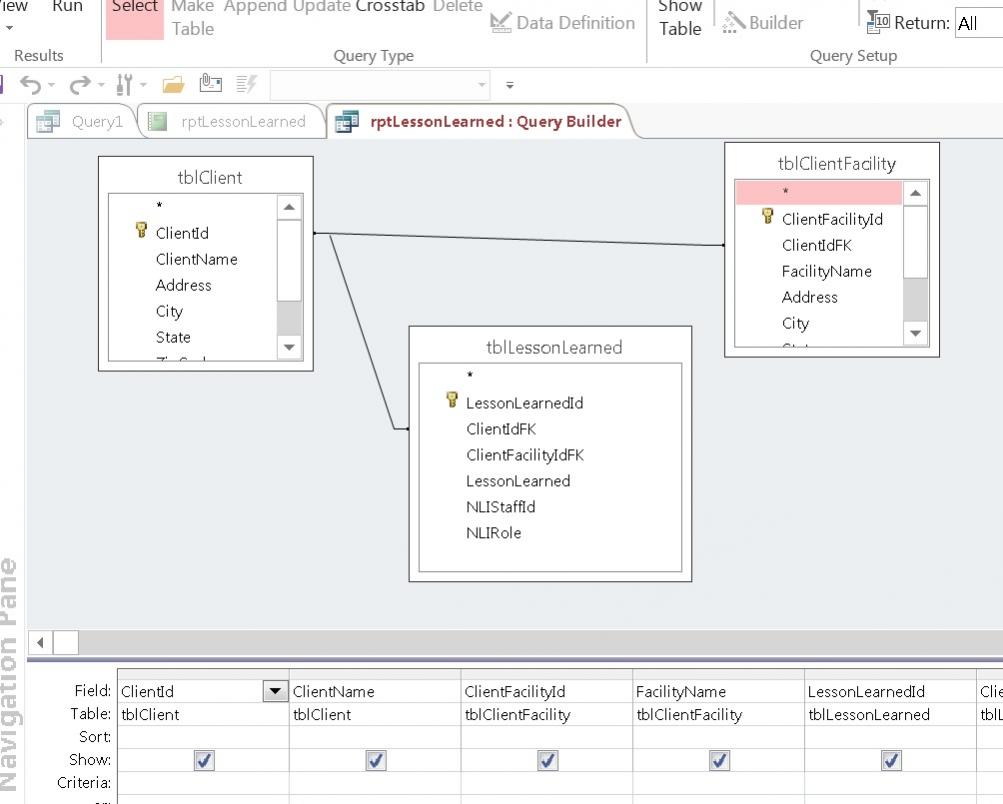Screen dimensions: 1003x804
Task: Click the primary key icon beside ClientId
Action: 141,230
